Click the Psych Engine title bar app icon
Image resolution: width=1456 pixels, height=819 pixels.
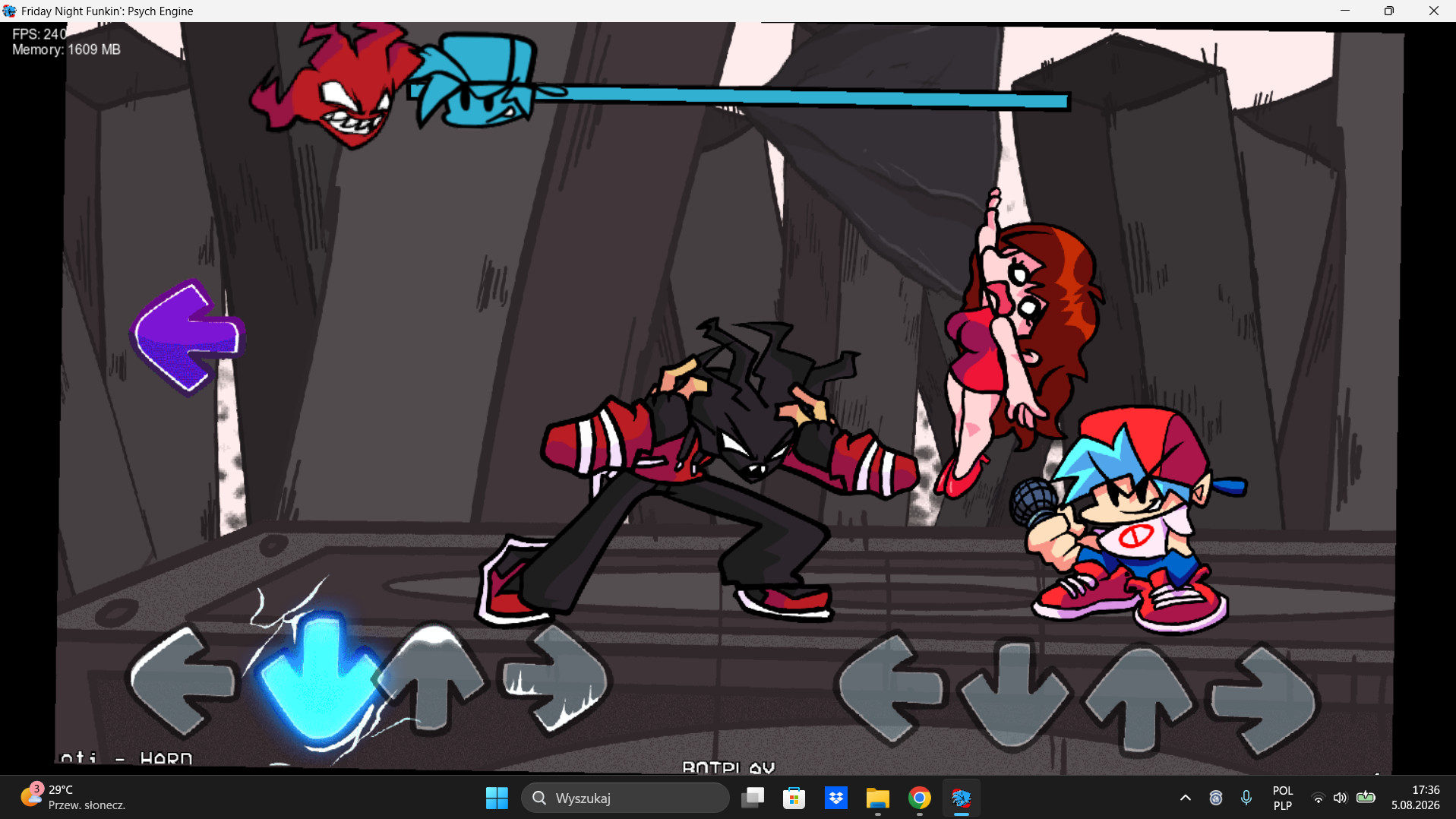(9, 11)
